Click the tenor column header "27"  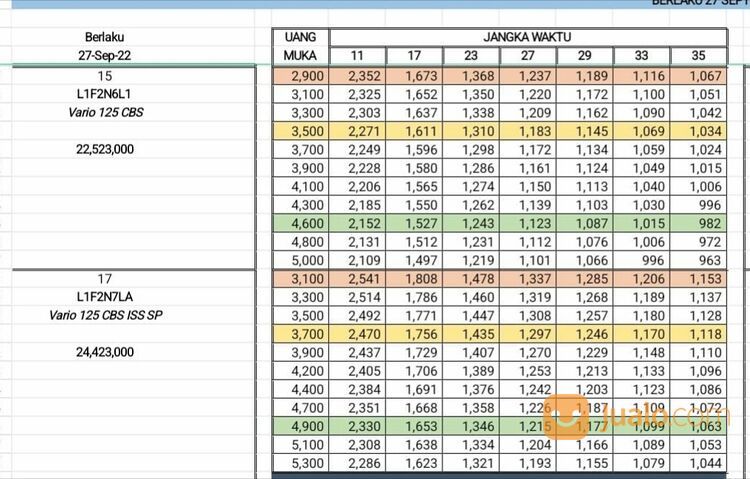pos(528,56)
